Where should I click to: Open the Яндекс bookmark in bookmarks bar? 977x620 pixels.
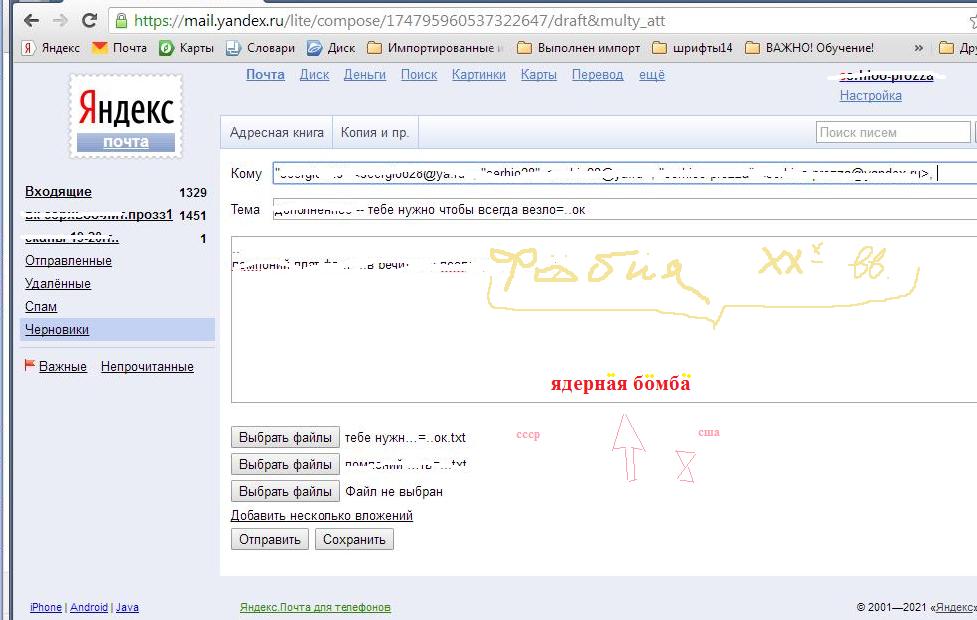[x=51, y=47]
